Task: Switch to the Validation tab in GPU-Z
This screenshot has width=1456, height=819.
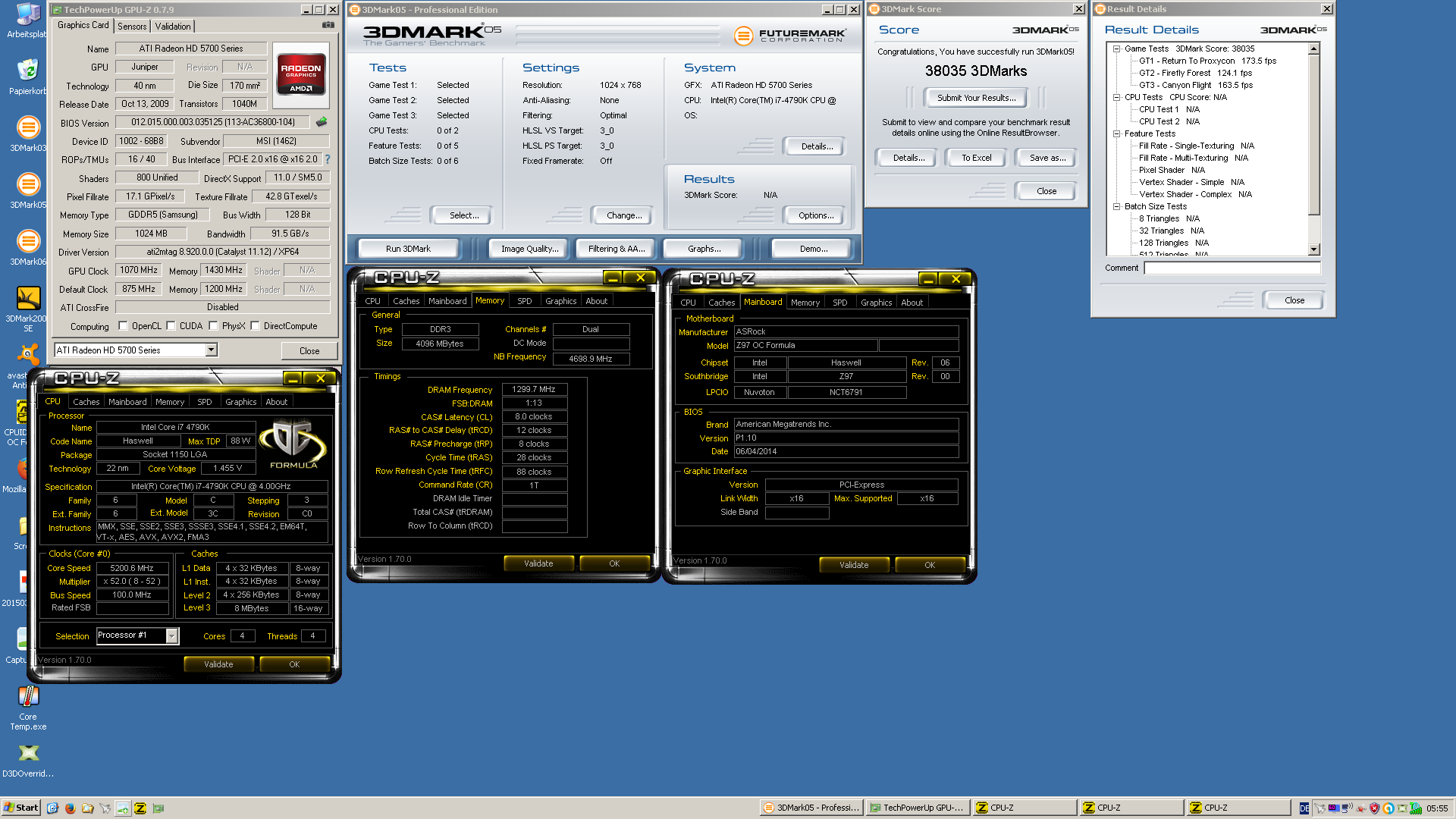Action: (x=173, y=26)
